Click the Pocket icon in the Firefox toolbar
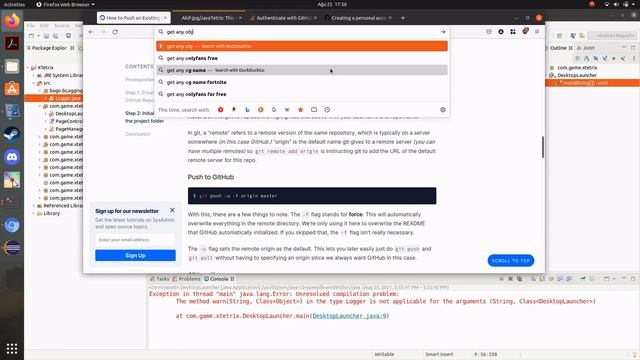Screen dimensions: 640x360 pyautogui.click(x=489, y=31)
